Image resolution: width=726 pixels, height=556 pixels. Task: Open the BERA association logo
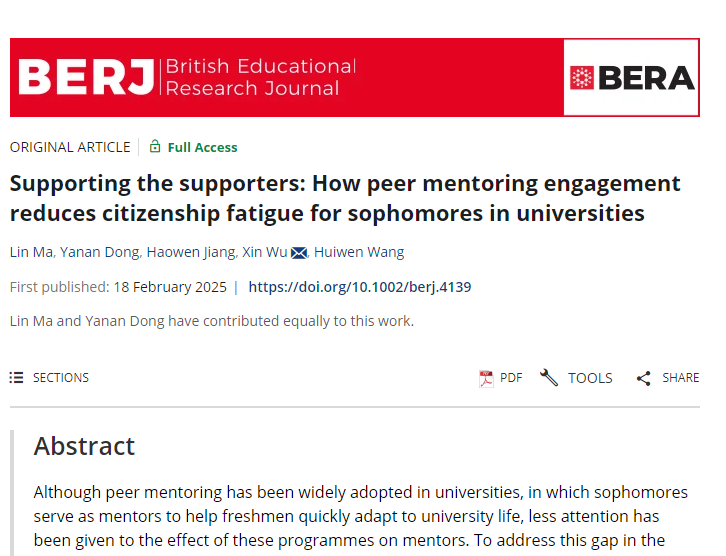coord(631,77)
